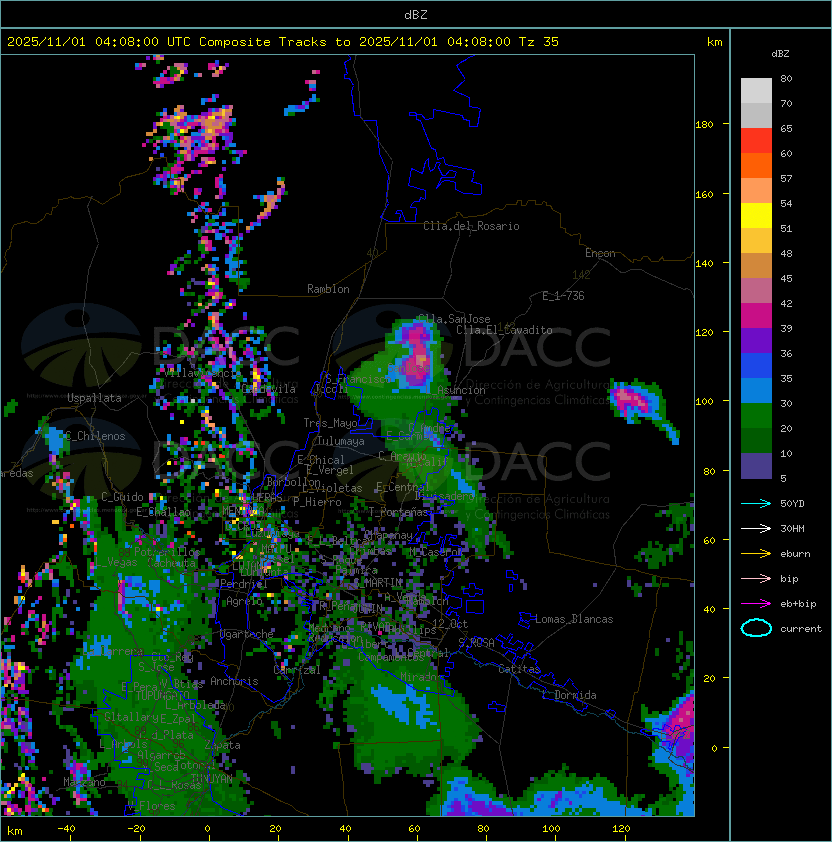Click the 'C_Guido' map label

(122, 497)
